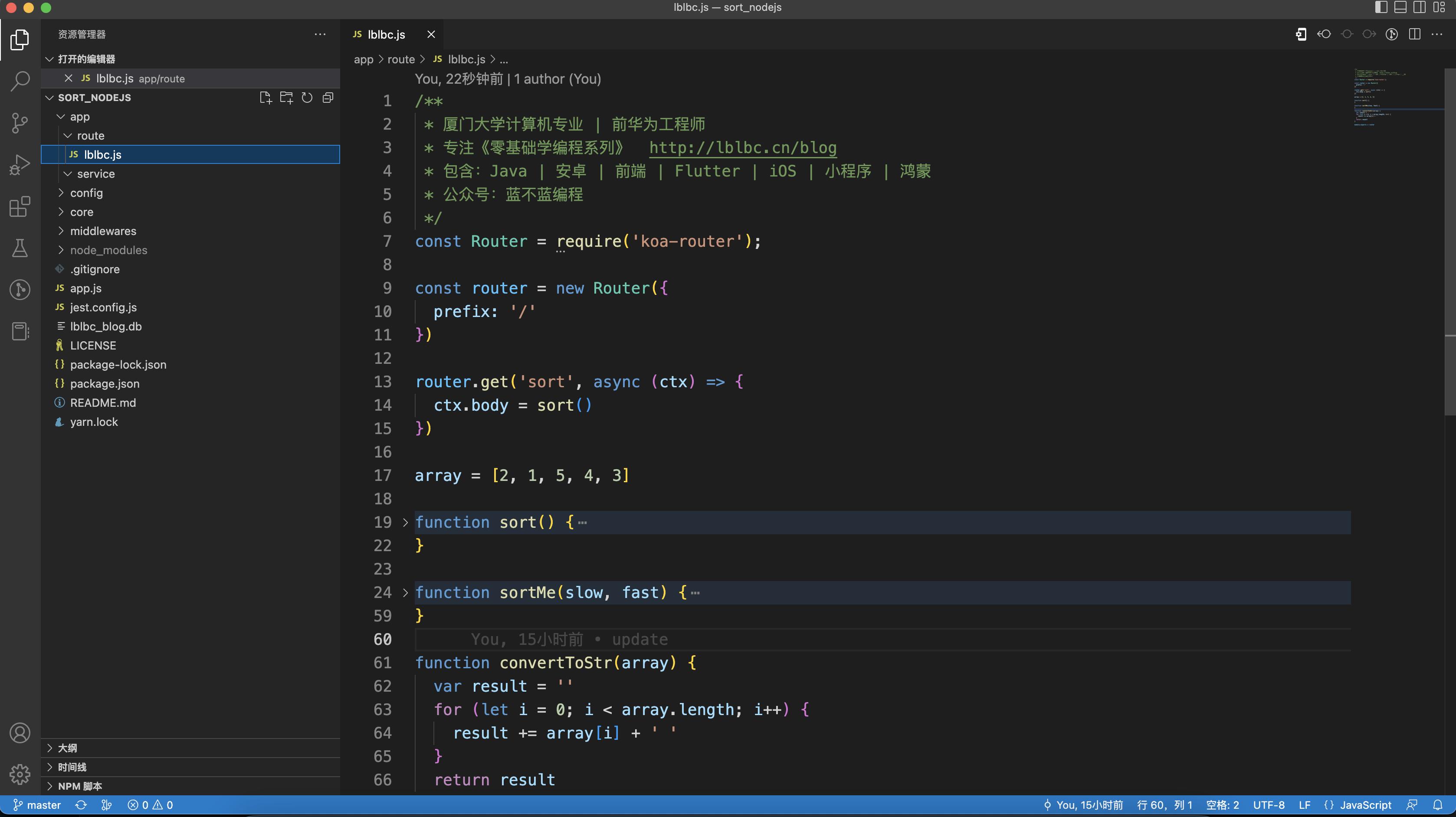Toggle the secondary sidebar layout button
The width and height of the screenshot is (1456, 817).
tap(1419, 7)
